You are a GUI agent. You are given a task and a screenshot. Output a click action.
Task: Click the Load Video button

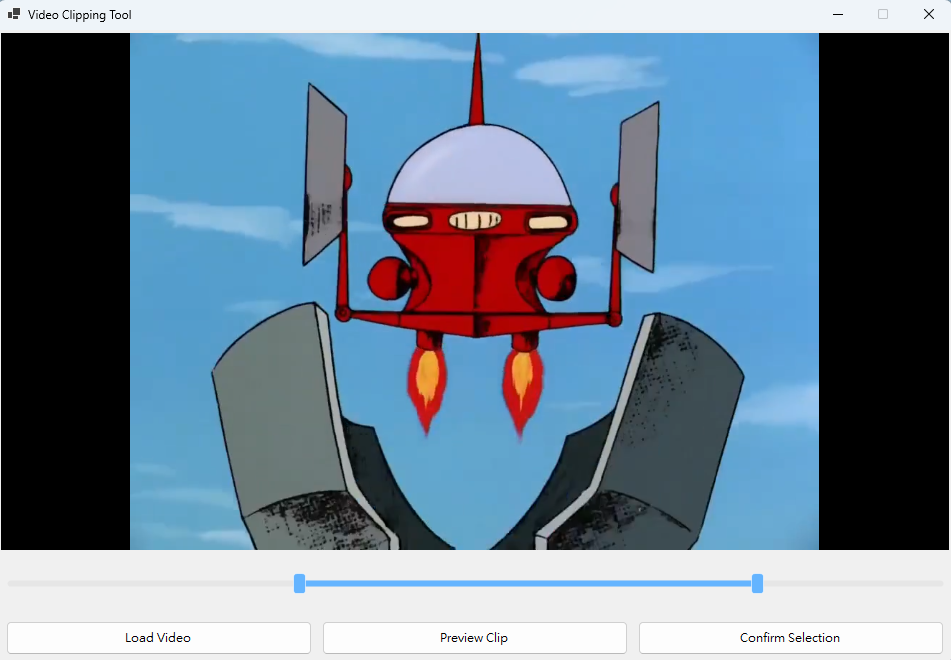pos(158,638)
